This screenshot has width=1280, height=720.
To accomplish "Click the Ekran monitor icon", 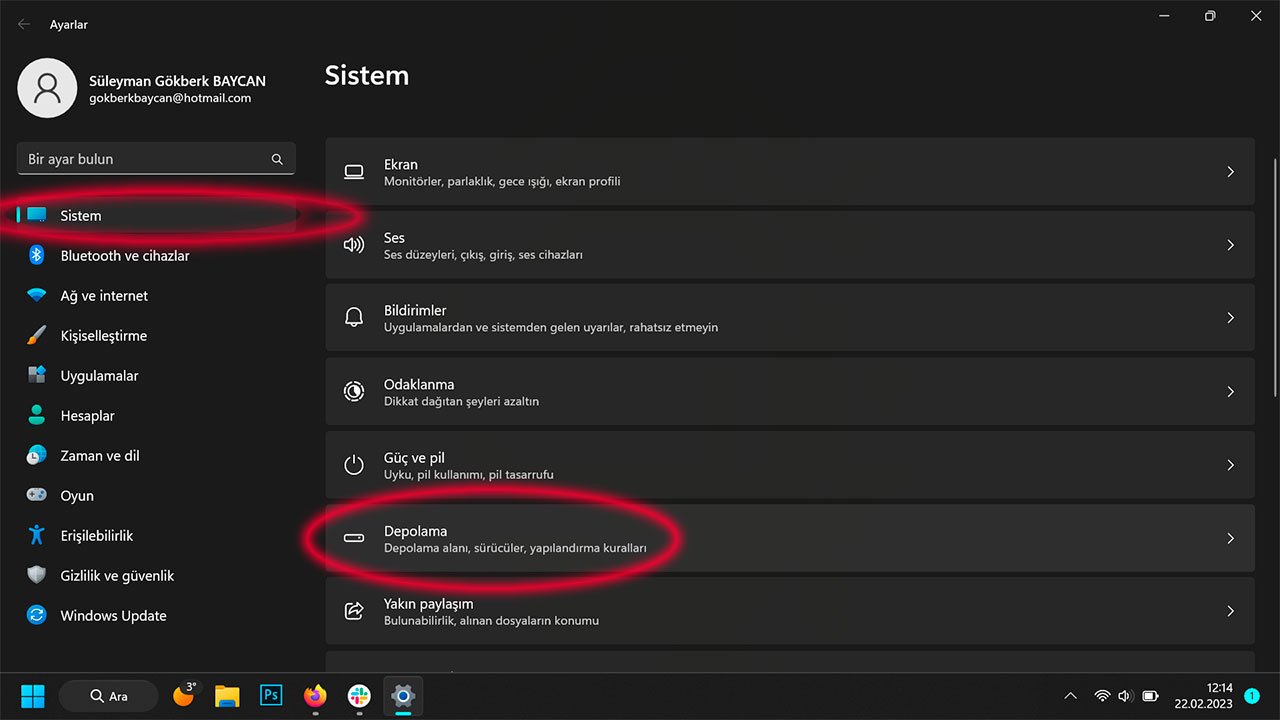I will coord(354,172).
